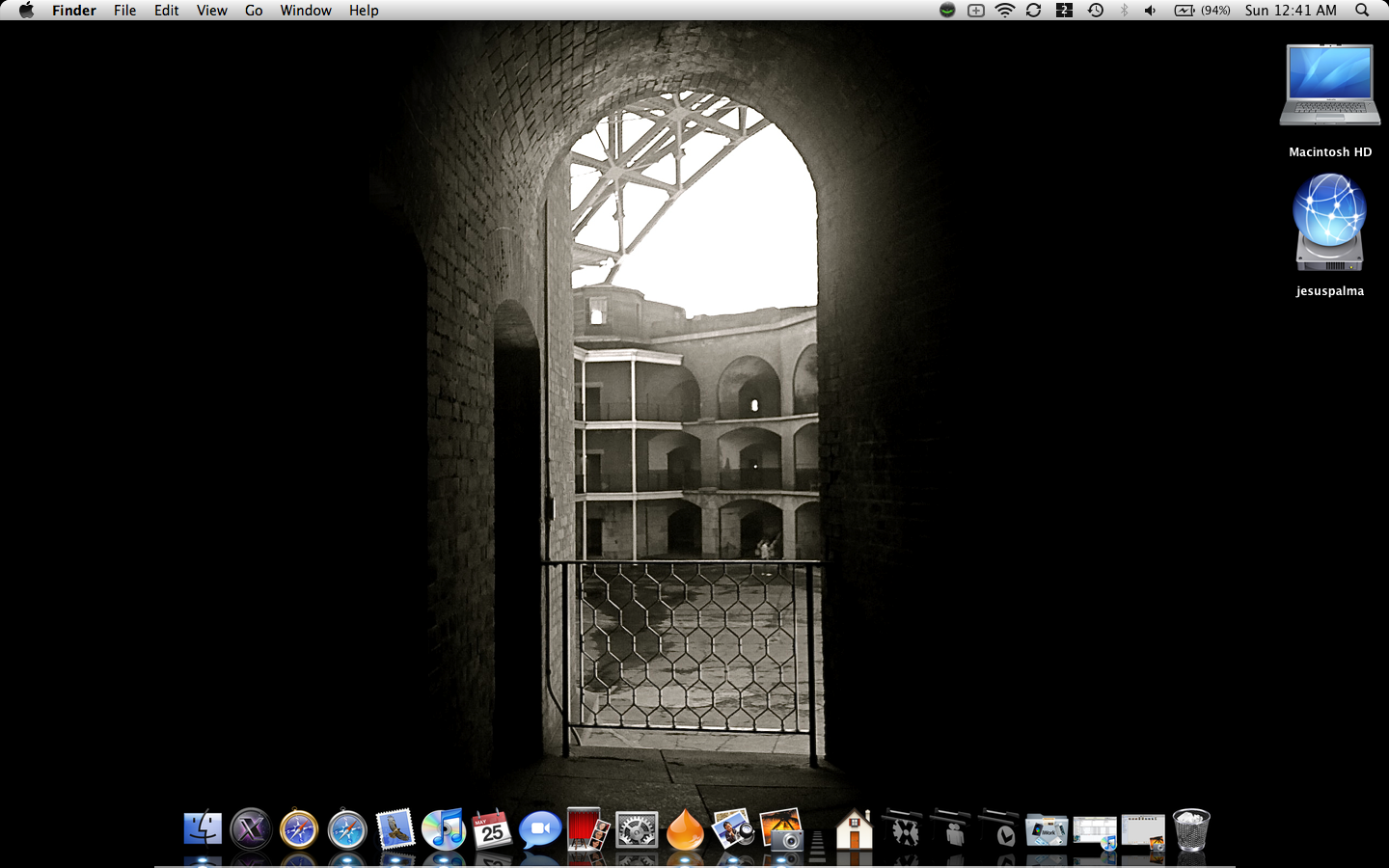Launch iTunes from the Dock

pyautogui.click(x=444, y=829)
